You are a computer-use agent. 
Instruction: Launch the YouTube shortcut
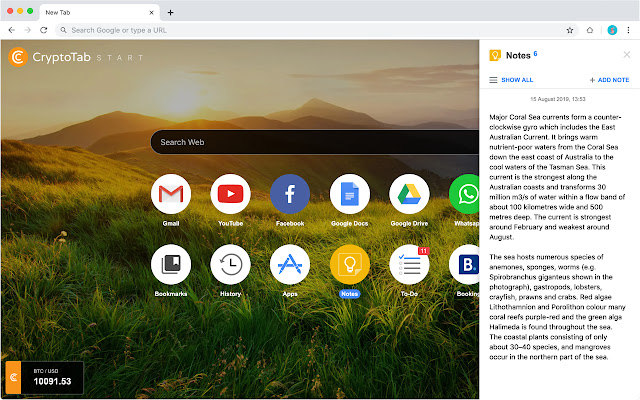point(230,193)
